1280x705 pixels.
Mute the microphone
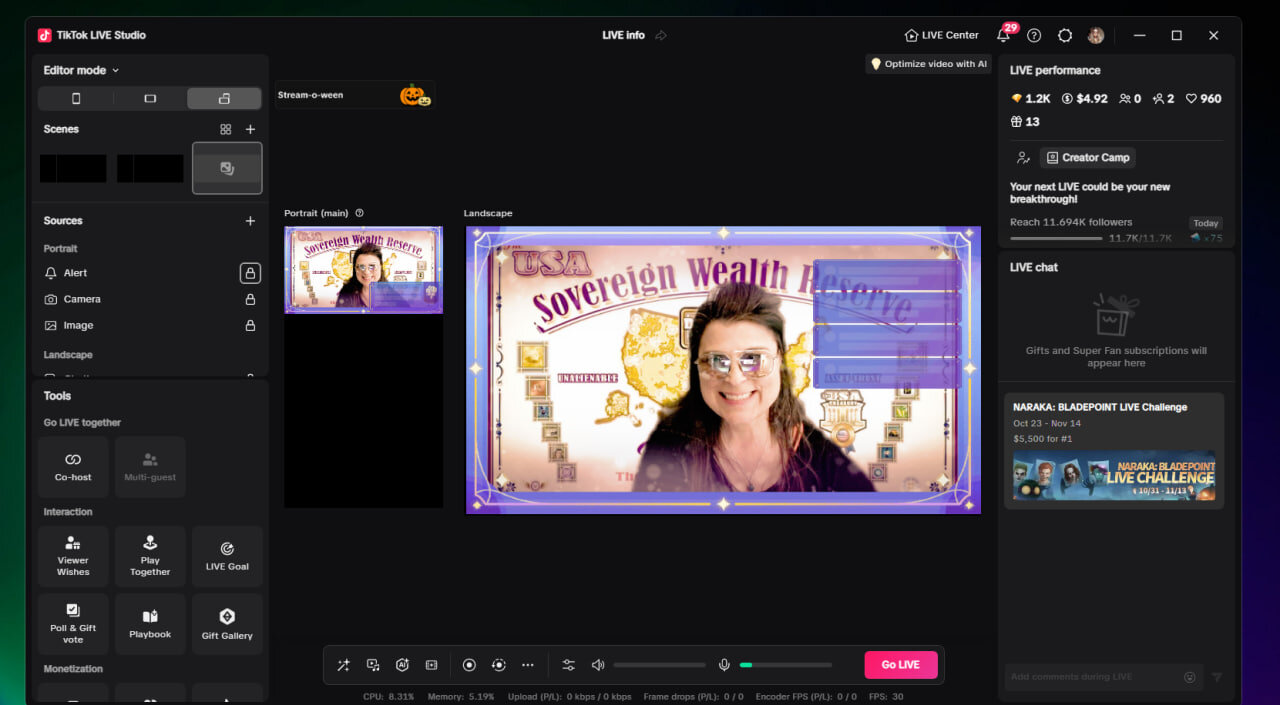click(725, 665)
